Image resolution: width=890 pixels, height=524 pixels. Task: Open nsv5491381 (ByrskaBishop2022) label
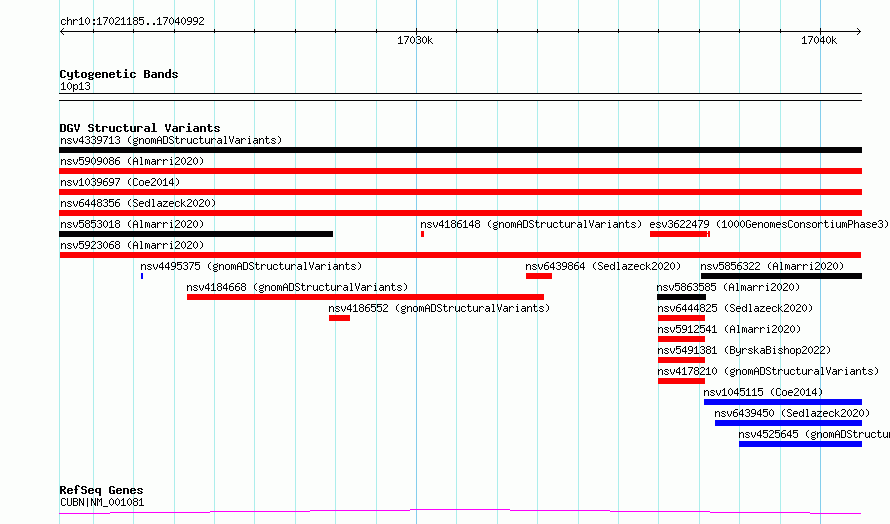[744, 350]
